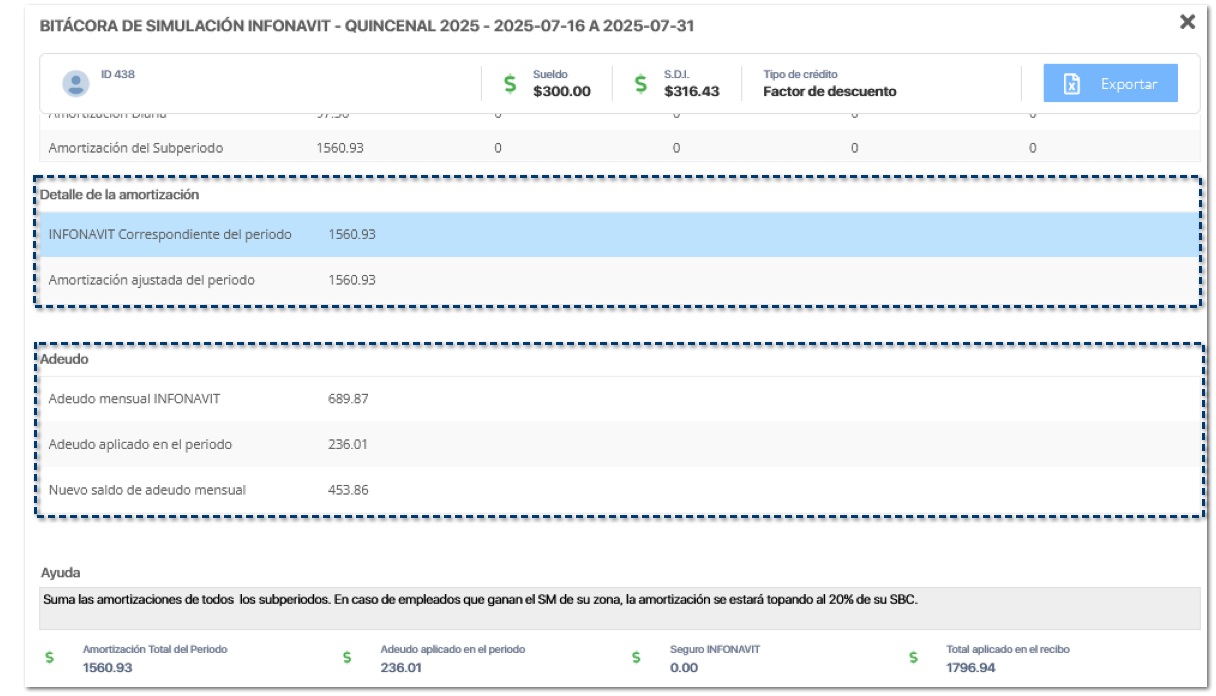This screenshot has width=1216, height=696.
Task: Click dollar icon beside Total aplicado en el recibo
Action: tap(914, 658)
